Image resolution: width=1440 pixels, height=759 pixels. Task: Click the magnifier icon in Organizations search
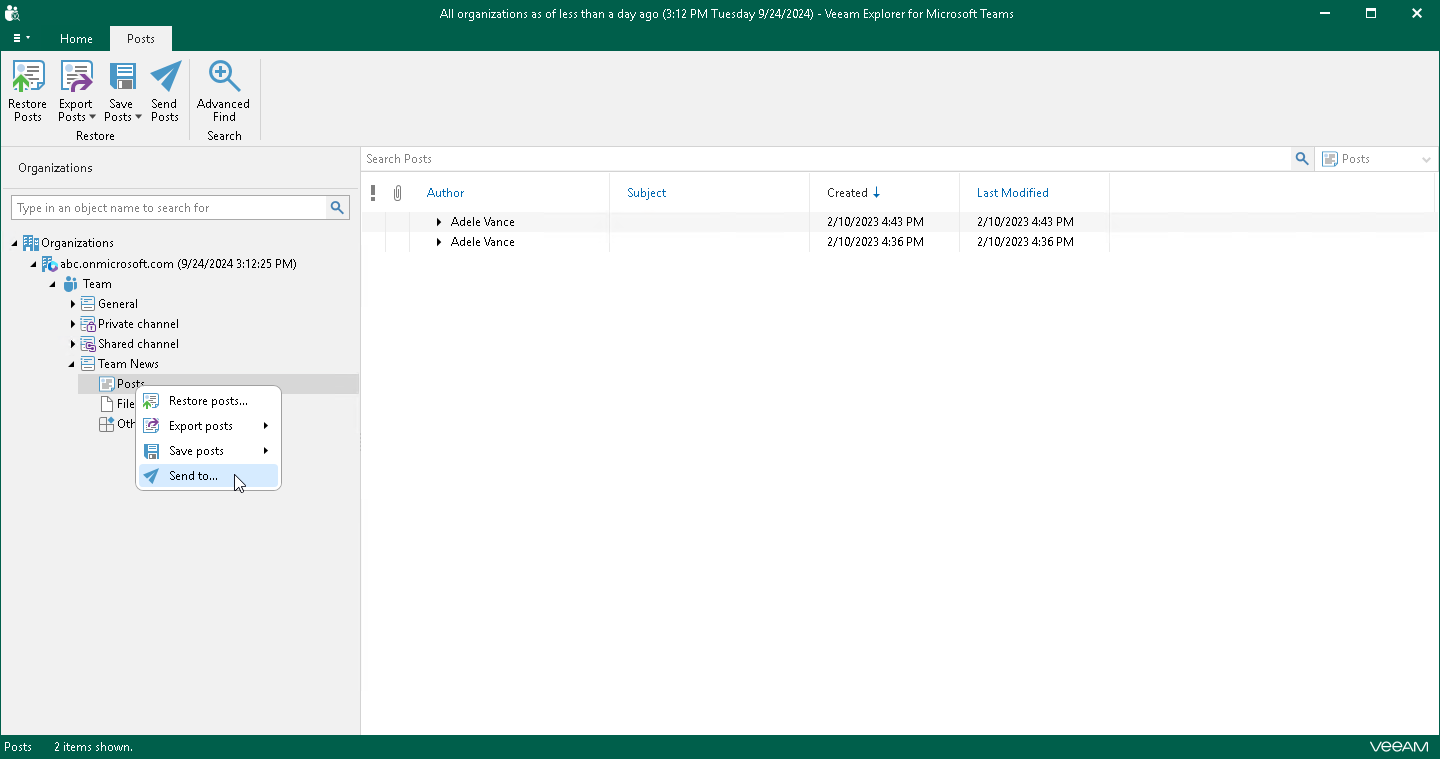click(x=338, y=208)
